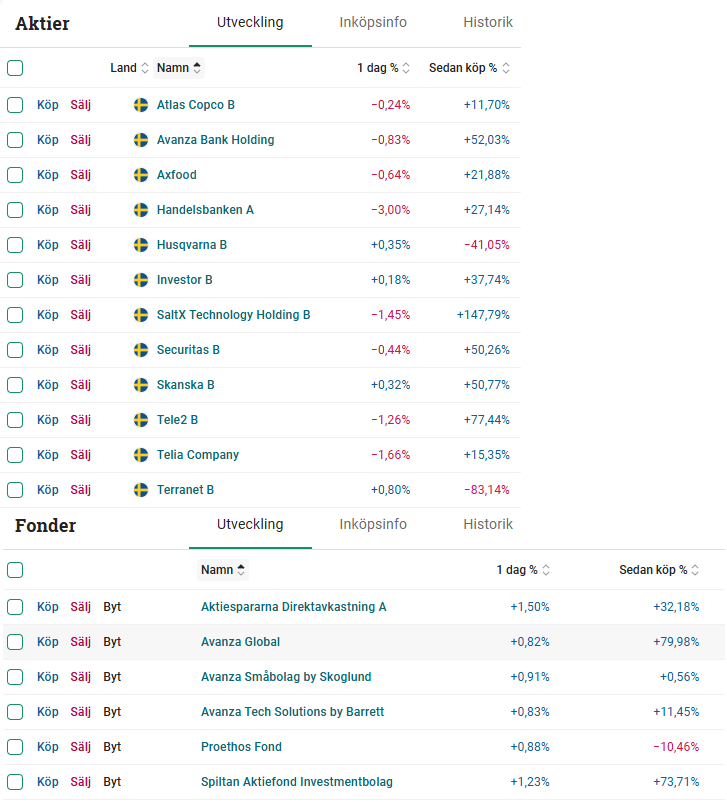Check the box for Proethos Fond
Viewport: 727px width, 802px height.
(x=15, y=747)
